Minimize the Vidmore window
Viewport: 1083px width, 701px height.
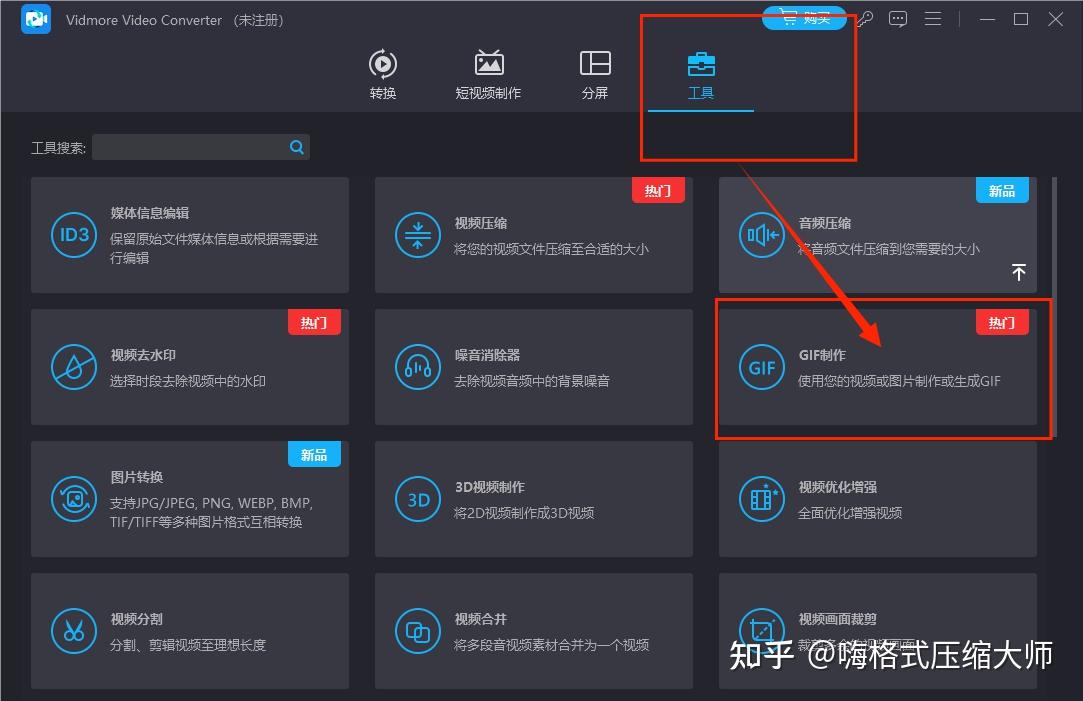click(988, 19)
